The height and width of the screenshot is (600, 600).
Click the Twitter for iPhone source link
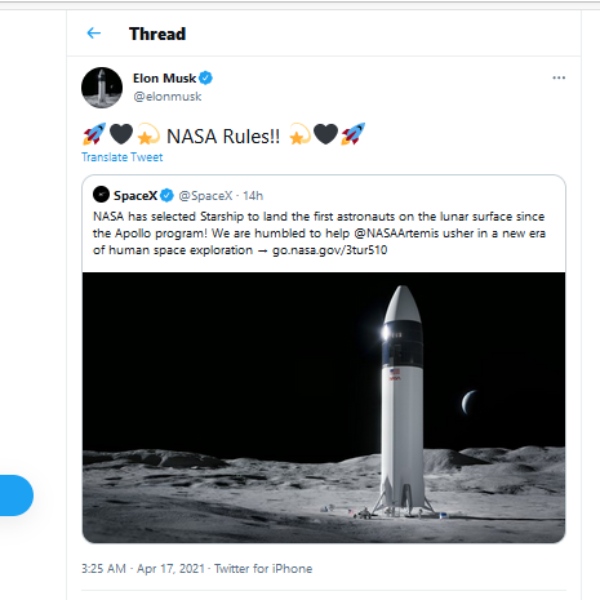pos(264,568)
